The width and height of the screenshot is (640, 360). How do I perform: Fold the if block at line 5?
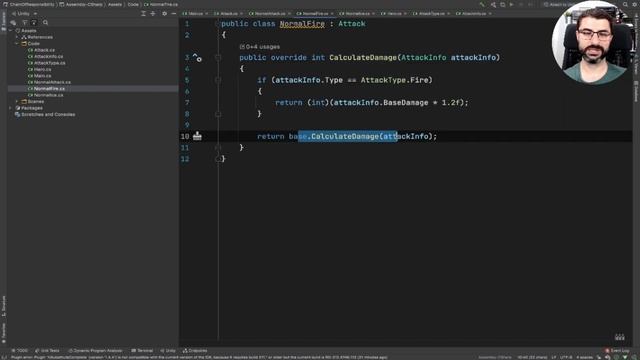click(x=218, y=80)
